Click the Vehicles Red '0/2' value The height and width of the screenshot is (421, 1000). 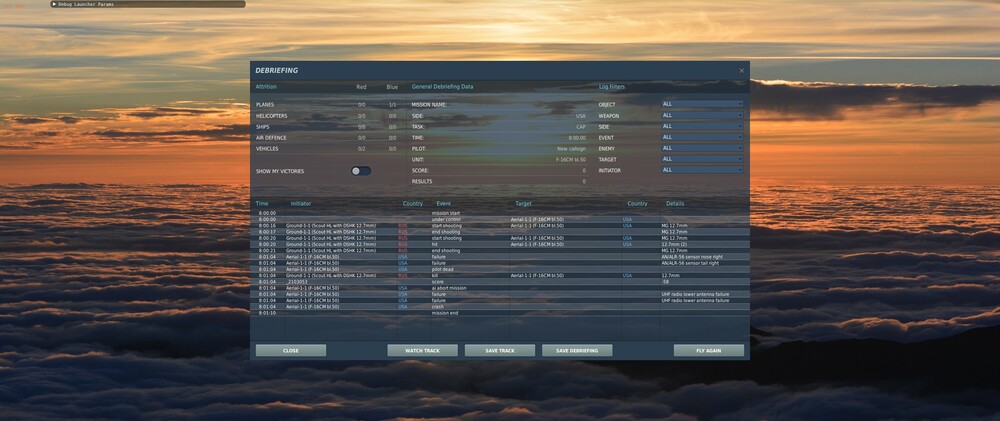362,149
